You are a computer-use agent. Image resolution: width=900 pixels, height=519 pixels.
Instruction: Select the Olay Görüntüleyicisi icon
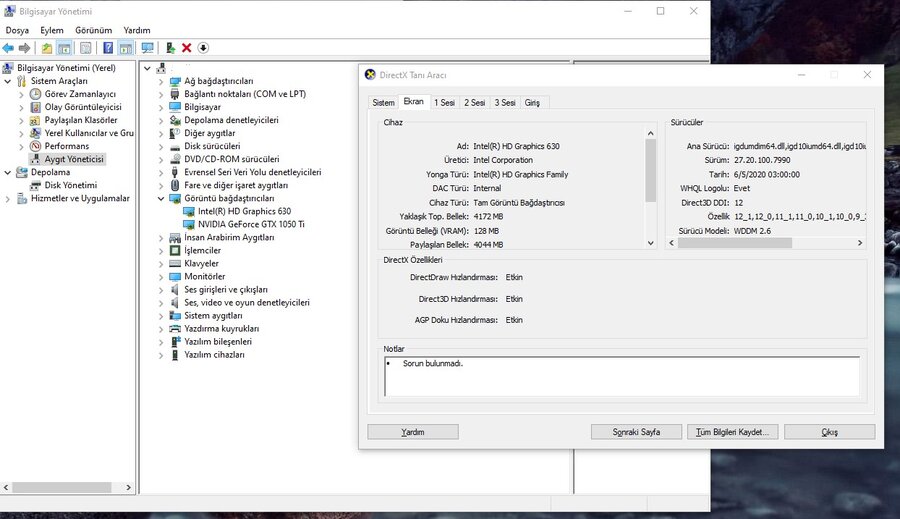click(36, 107)
